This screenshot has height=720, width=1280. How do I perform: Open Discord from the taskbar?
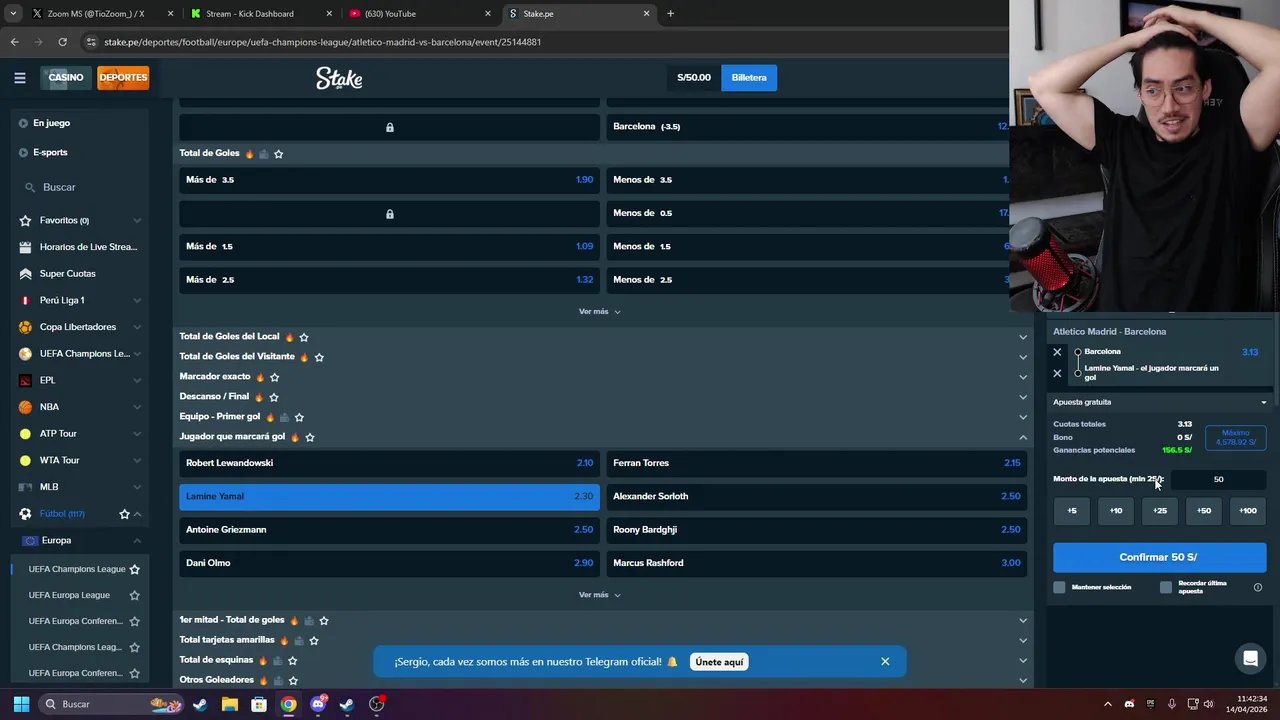point(318,704)
